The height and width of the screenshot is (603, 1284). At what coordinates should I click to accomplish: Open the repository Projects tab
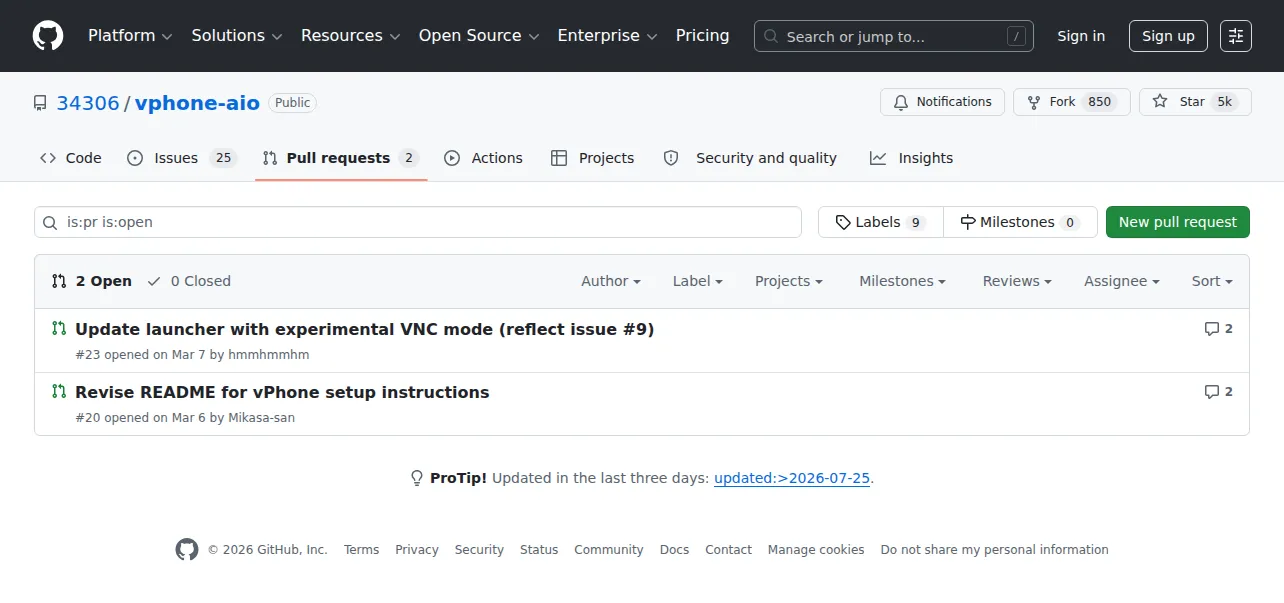point(592,158)
